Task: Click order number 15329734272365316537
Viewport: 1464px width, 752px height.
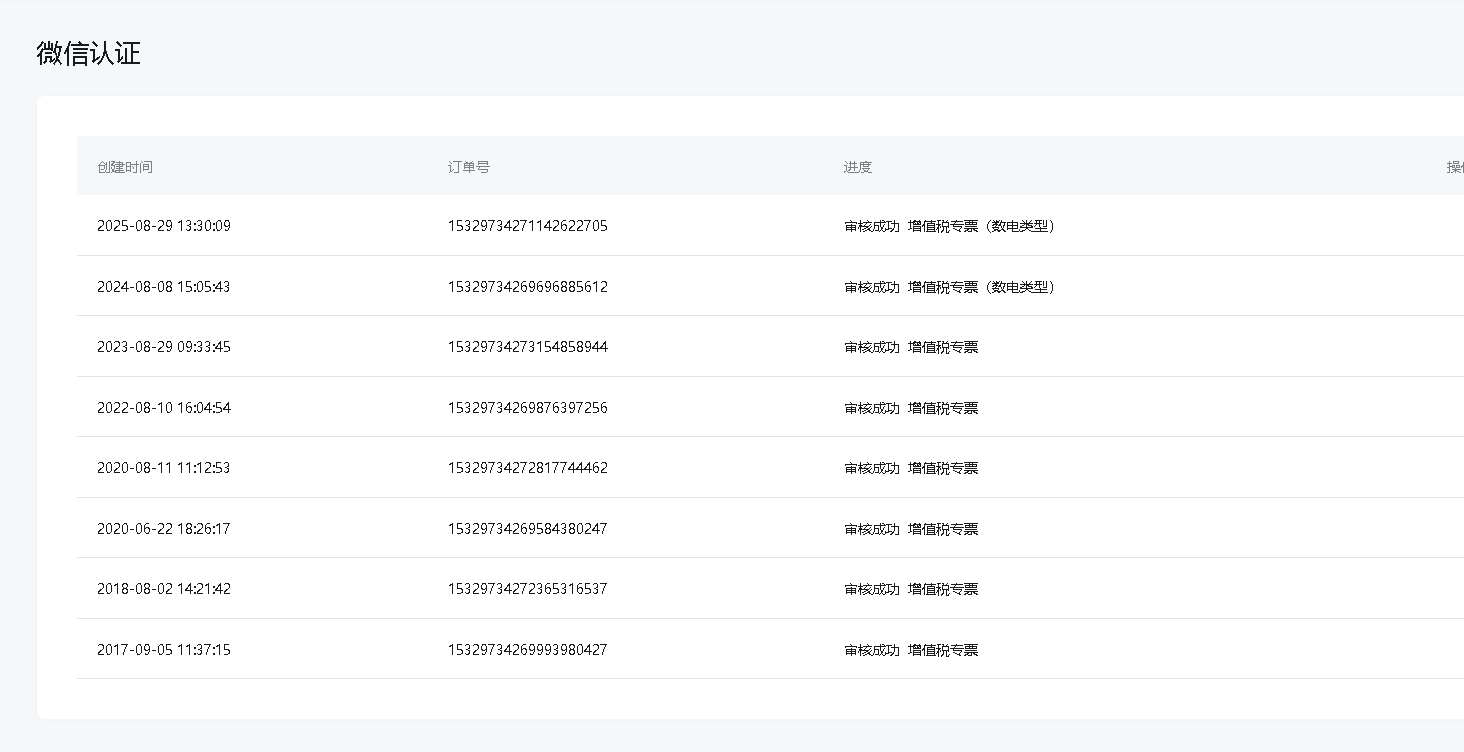Action: point(528,589)
